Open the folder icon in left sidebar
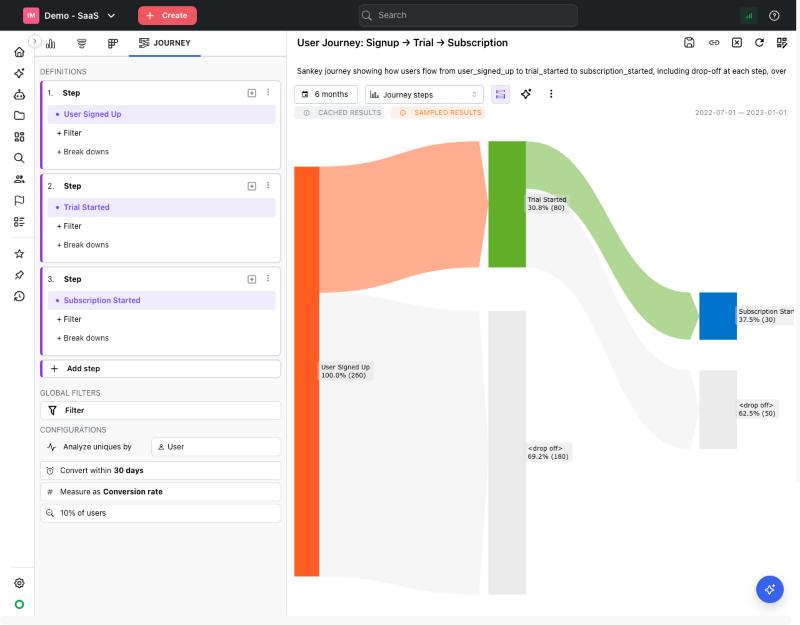The width and height of the screenshot is (800, 625). coord(19,116)
